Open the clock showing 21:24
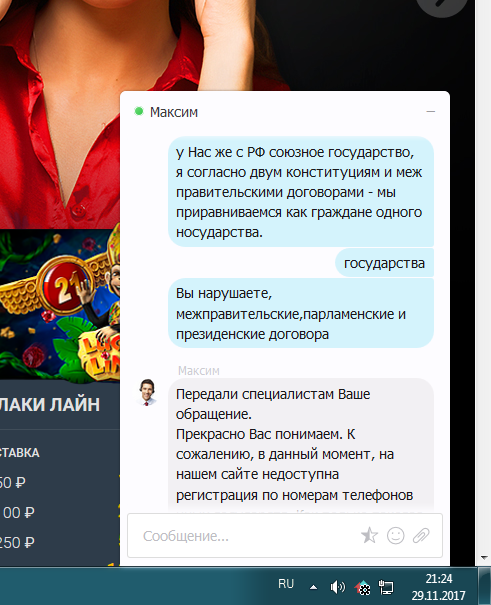Image resolution: width=491 pixels, height=605 pixels. [439, 587]
